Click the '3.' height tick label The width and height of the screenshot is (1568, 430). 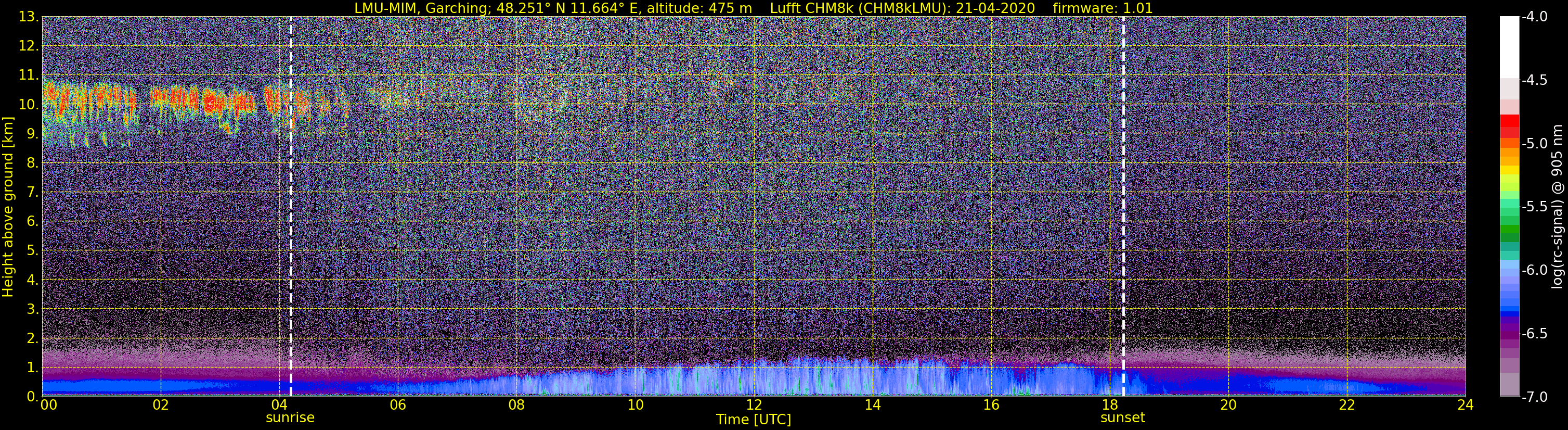pyautogui.click(x=32, y=309)
